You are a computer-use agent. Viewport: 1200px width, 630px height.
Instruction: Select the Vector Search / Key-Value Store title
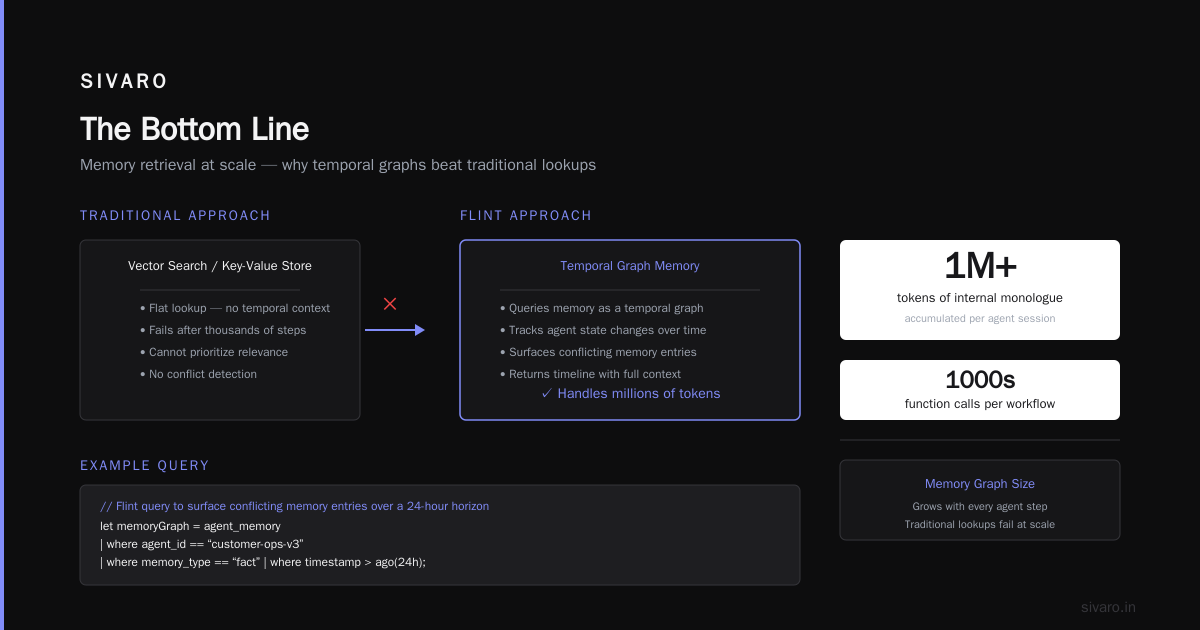(220, 266)
